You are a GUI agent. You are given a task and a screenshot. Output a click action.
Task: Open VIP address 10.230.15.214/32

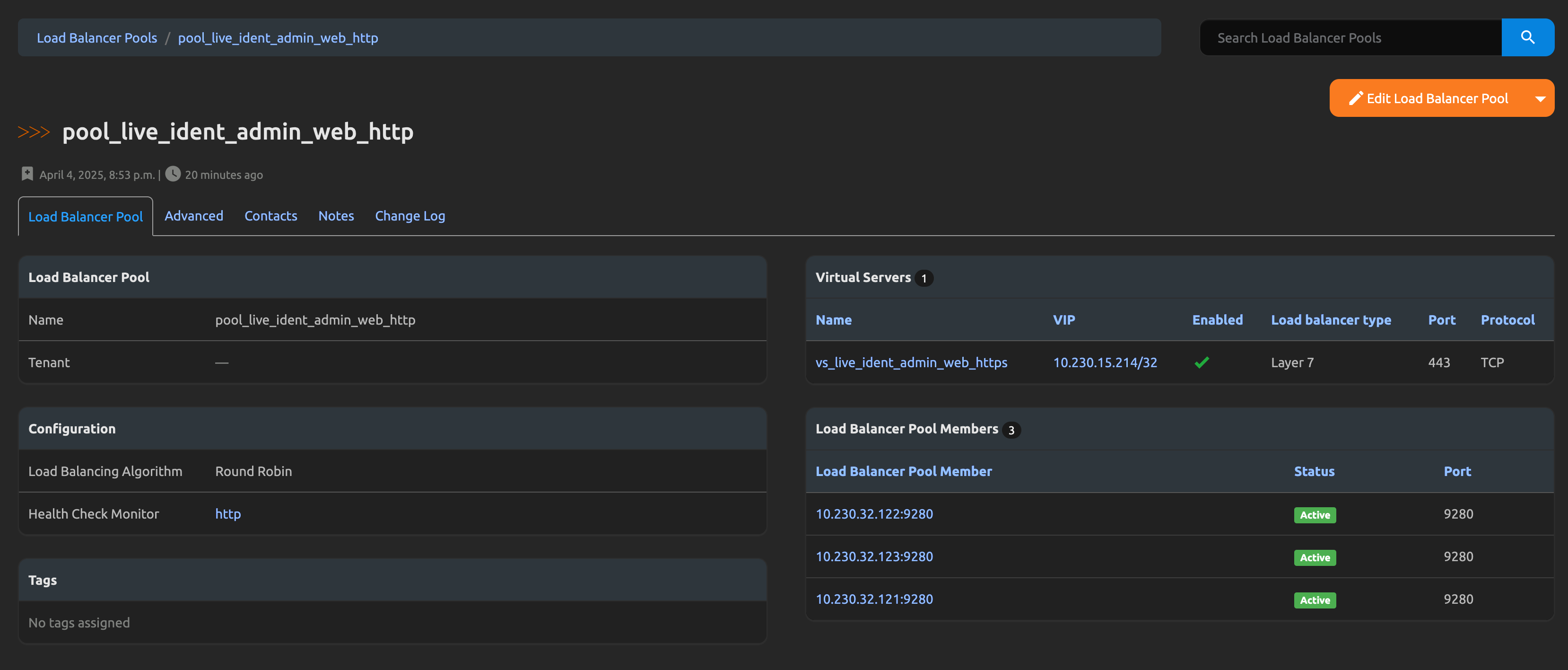click(x=1104, y=362)
